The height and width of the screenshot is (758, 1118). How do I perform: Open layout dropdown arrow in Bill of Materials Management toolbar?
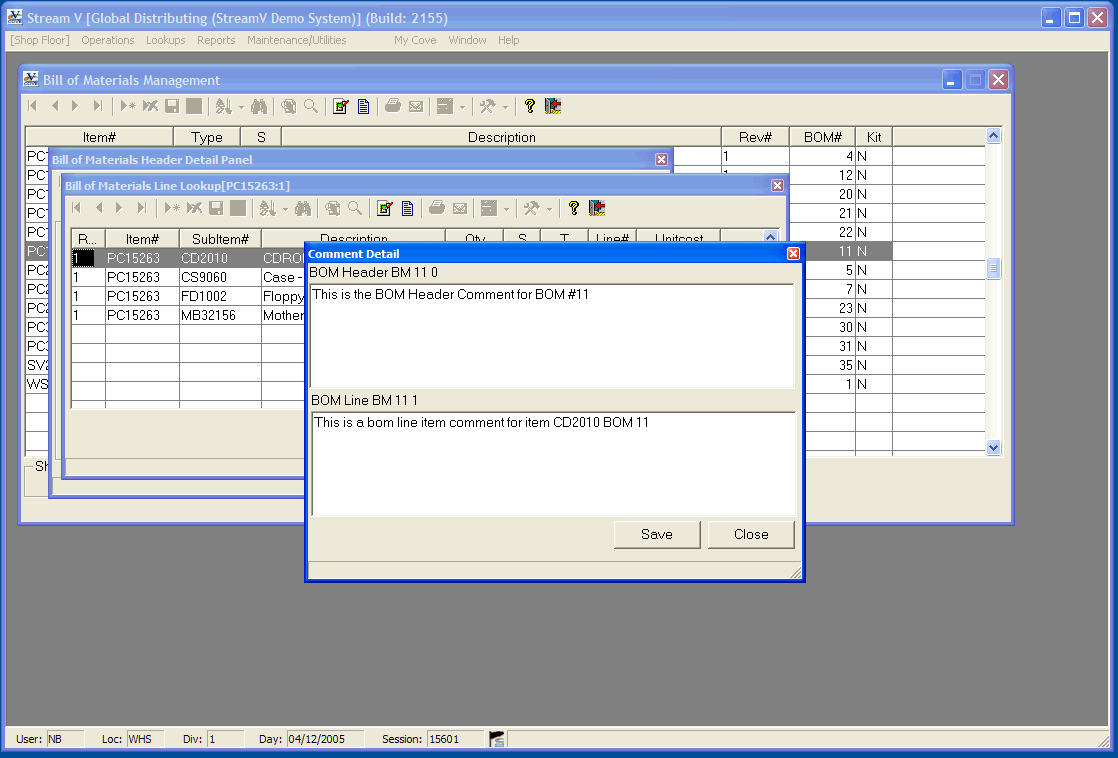(462, 108)
